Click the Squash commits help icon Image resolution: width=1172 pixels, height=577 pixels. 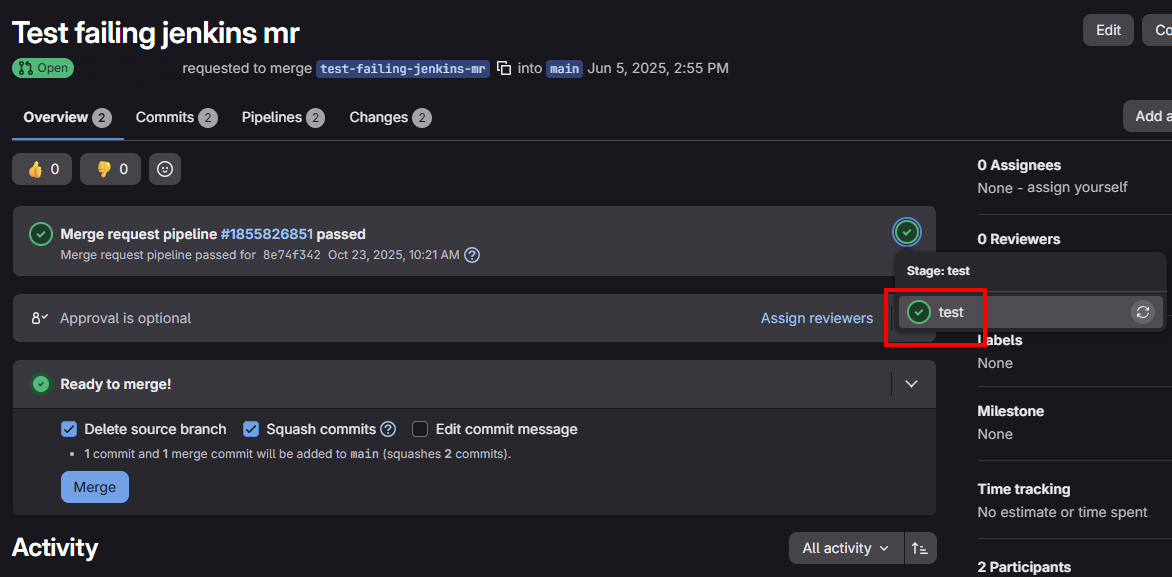[388, 429]
